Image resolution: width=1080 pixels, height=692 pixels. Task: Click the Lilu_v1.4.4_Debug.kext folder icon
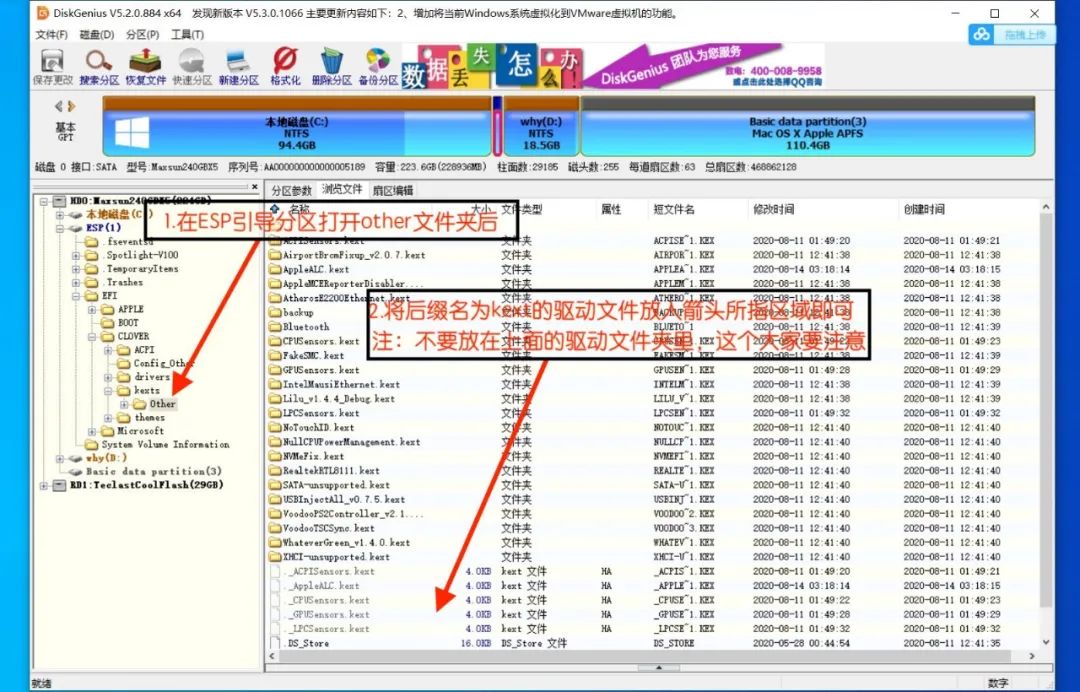(x=275, y=399)
